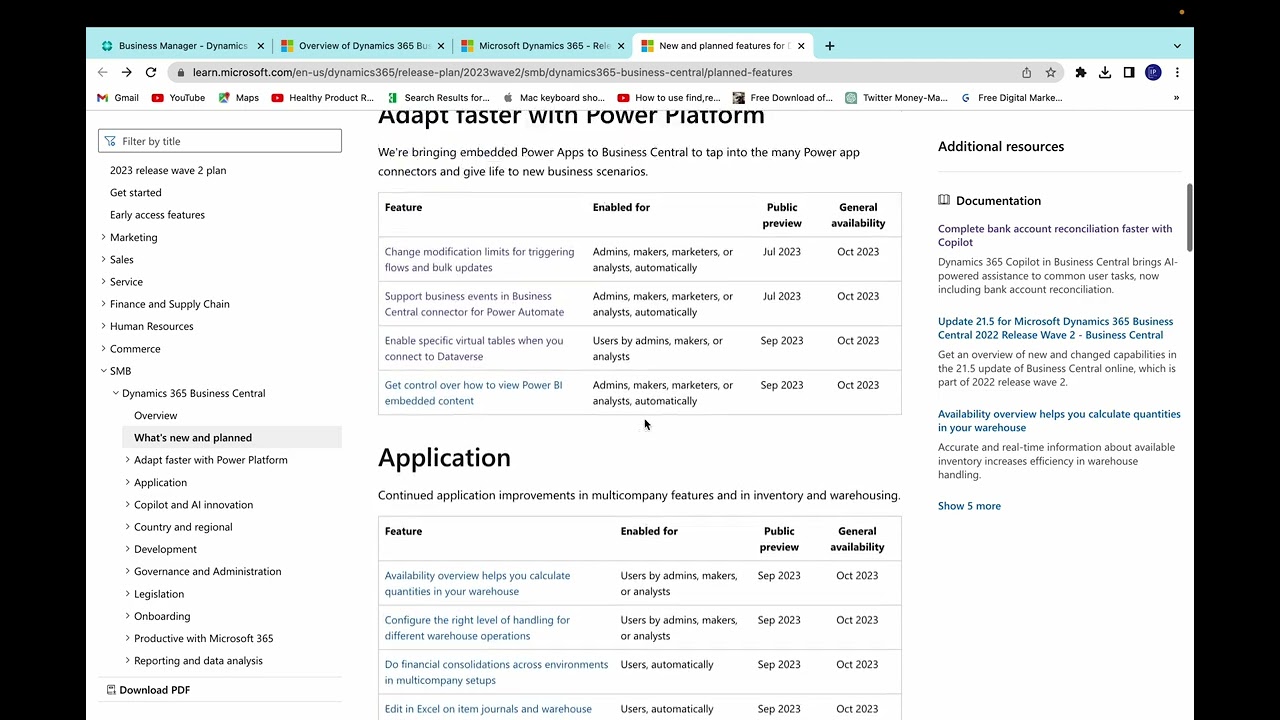Open Do financial consolidations across environments link
This screenshot has height=720, width=1280.
[x=496, y=672]
